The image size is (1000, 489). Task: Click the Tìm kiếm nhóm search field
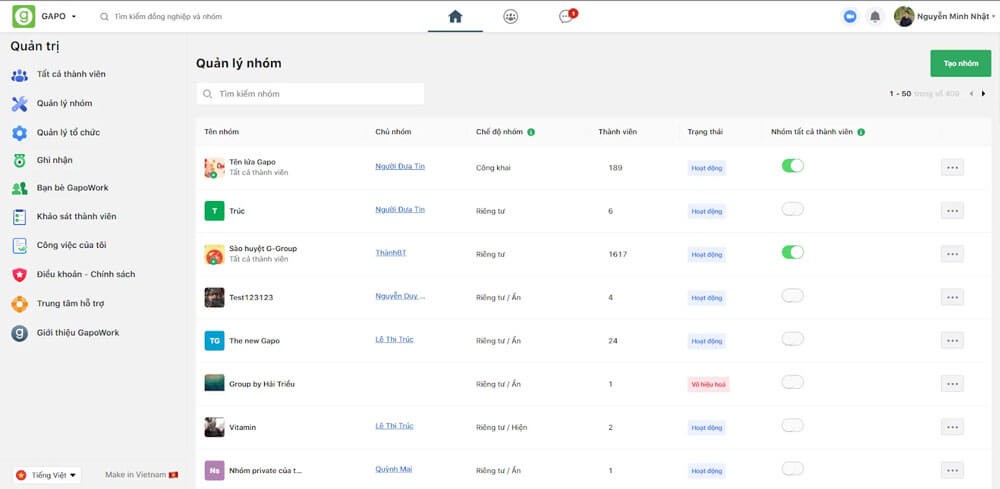[x=310, y=94]
